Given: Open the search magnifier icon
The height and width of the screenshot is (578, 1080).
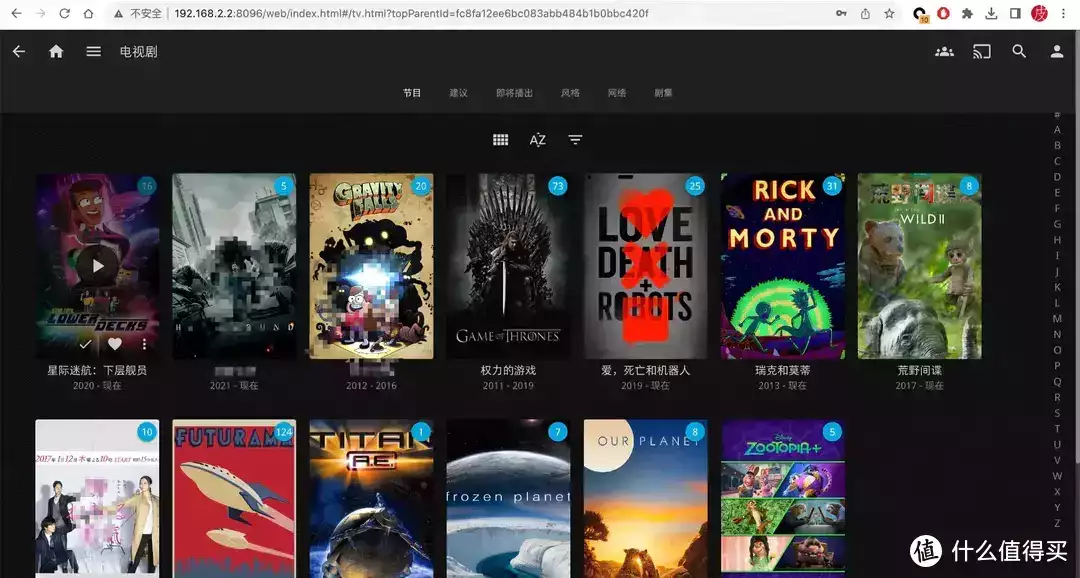Looking at the screenshot, I should point(1019,52).
